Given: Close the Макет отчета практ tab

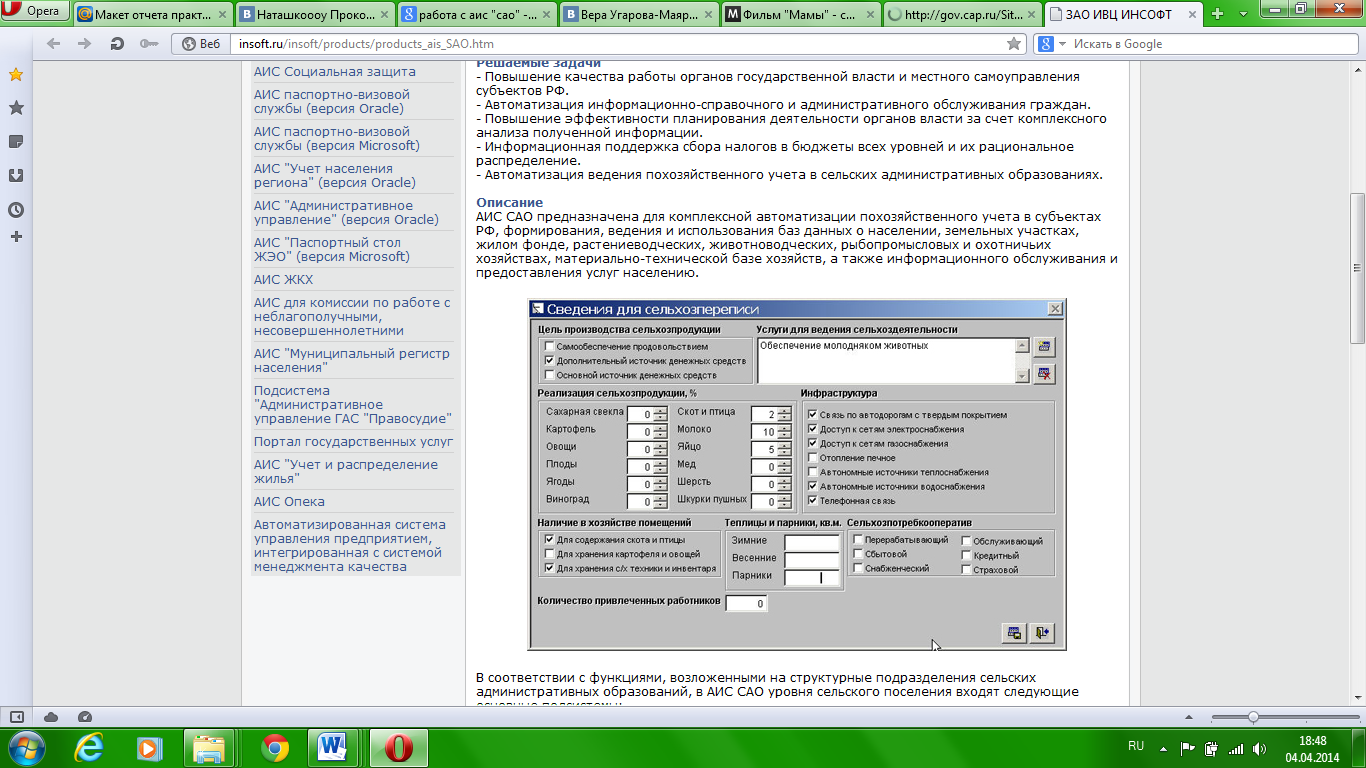Looking at the screenshot, I should pyautogui.click(x=223, y=15).
